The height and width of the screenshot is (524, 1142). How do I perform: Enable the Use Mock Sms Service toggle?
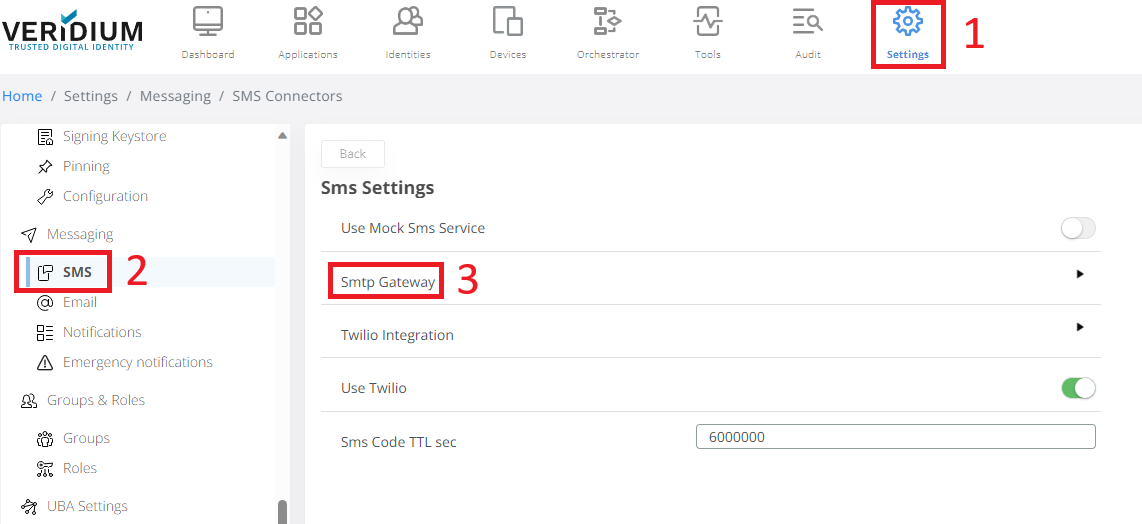[x=1078, y=229]
